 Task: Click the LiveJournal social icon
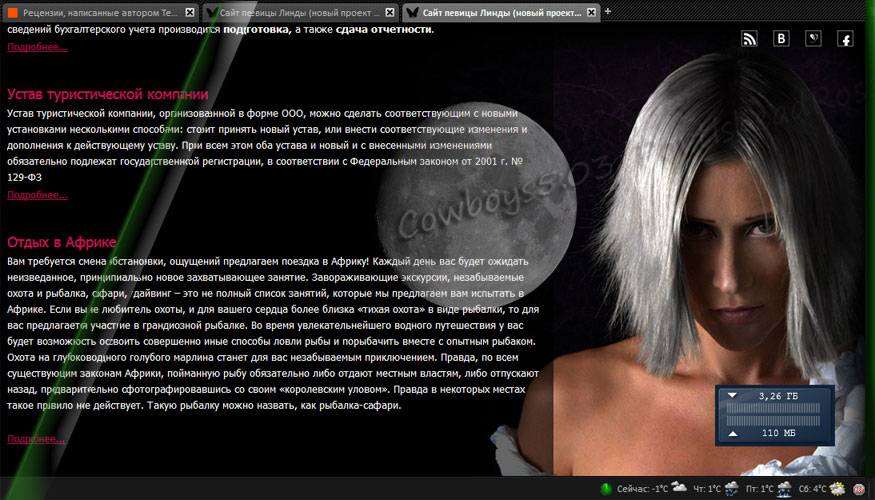click(x=813, y=39)
